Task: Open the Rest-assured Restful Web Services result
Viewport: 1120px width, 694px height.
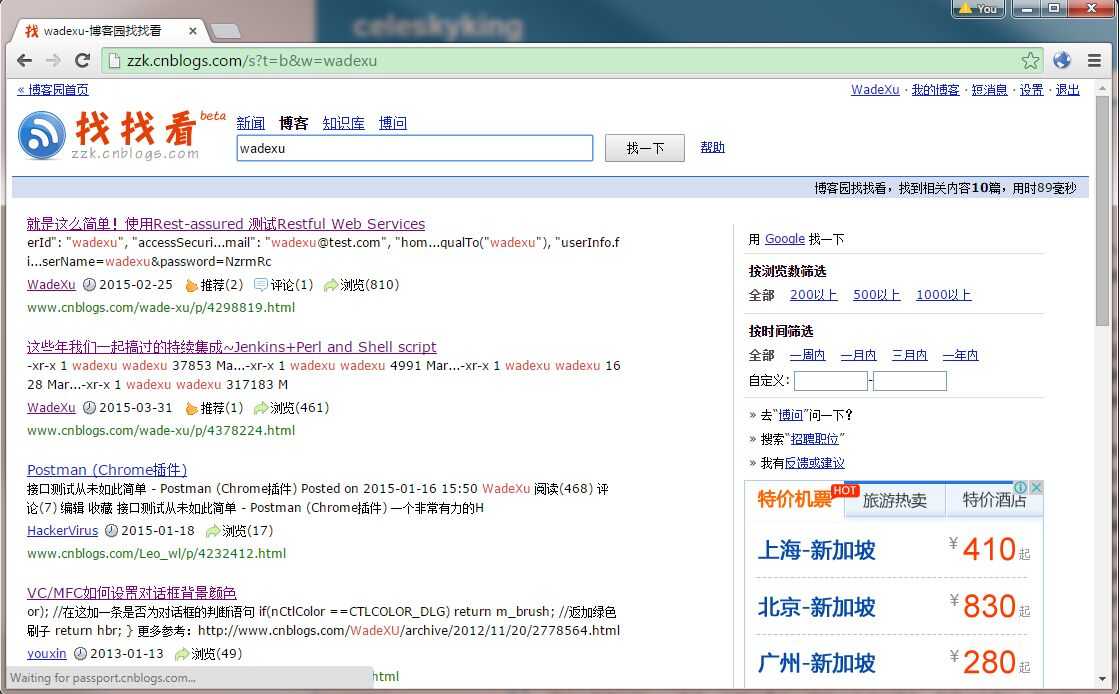Action: pyautogui.click(x=226, y=223)
